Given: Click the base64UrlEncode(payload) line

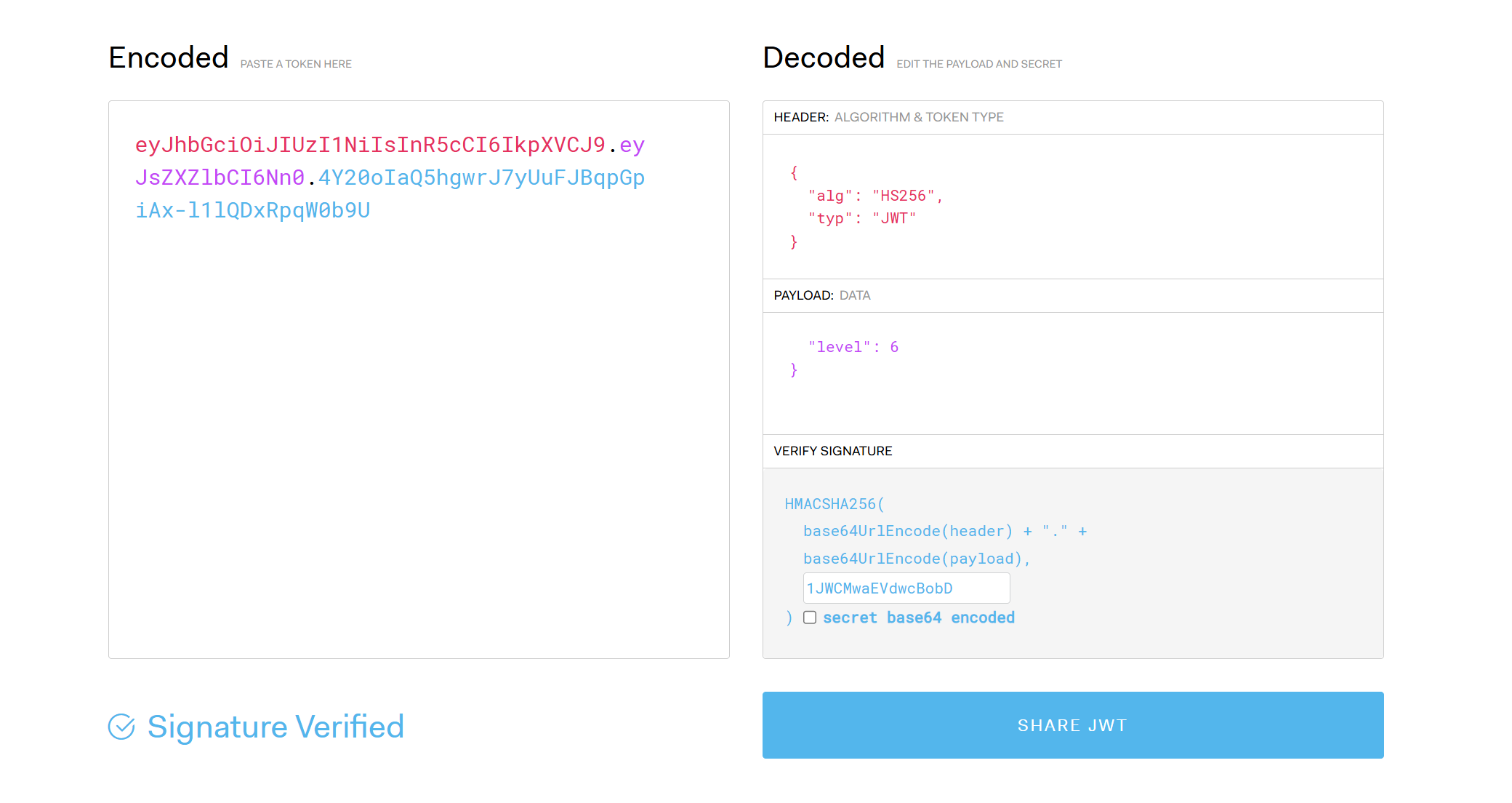Looking at the screenshot, I should [917, 559].
